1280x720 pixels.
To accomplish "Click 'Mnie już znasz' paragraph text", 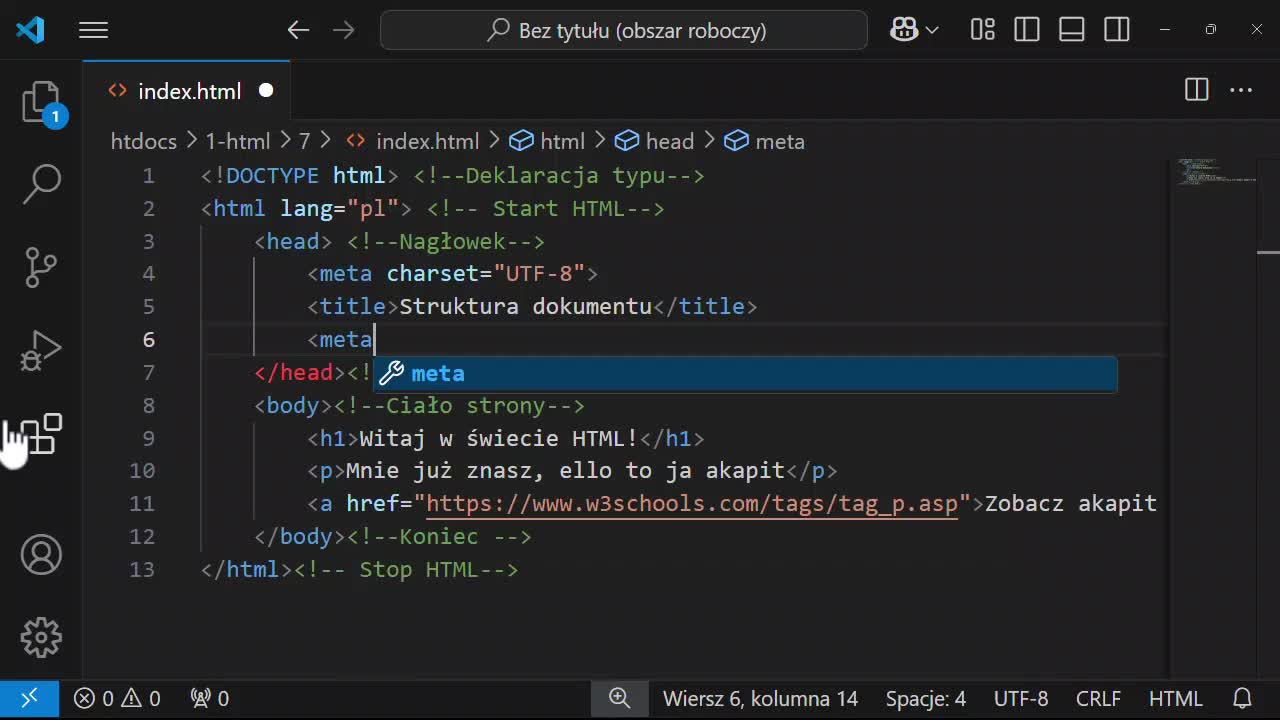I will (439, 470).
